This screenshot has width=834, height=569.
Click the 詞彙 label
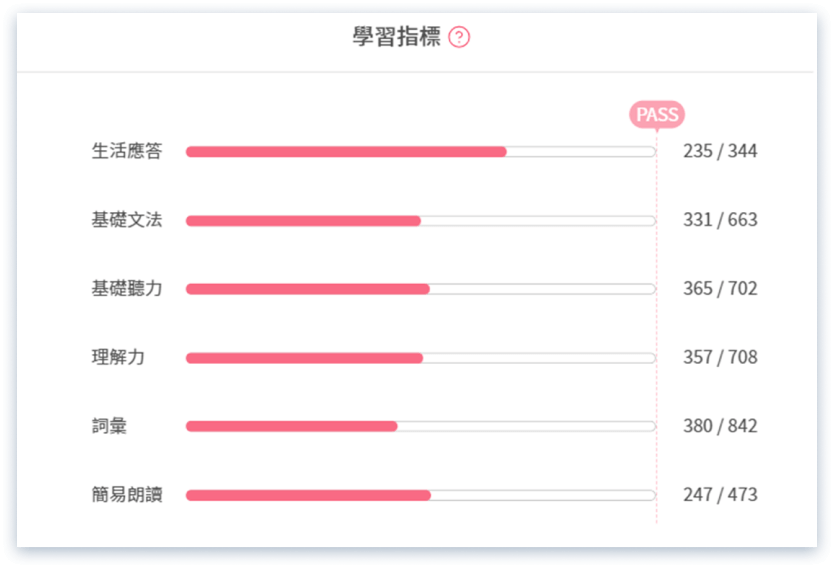click(x=110, y=426)
